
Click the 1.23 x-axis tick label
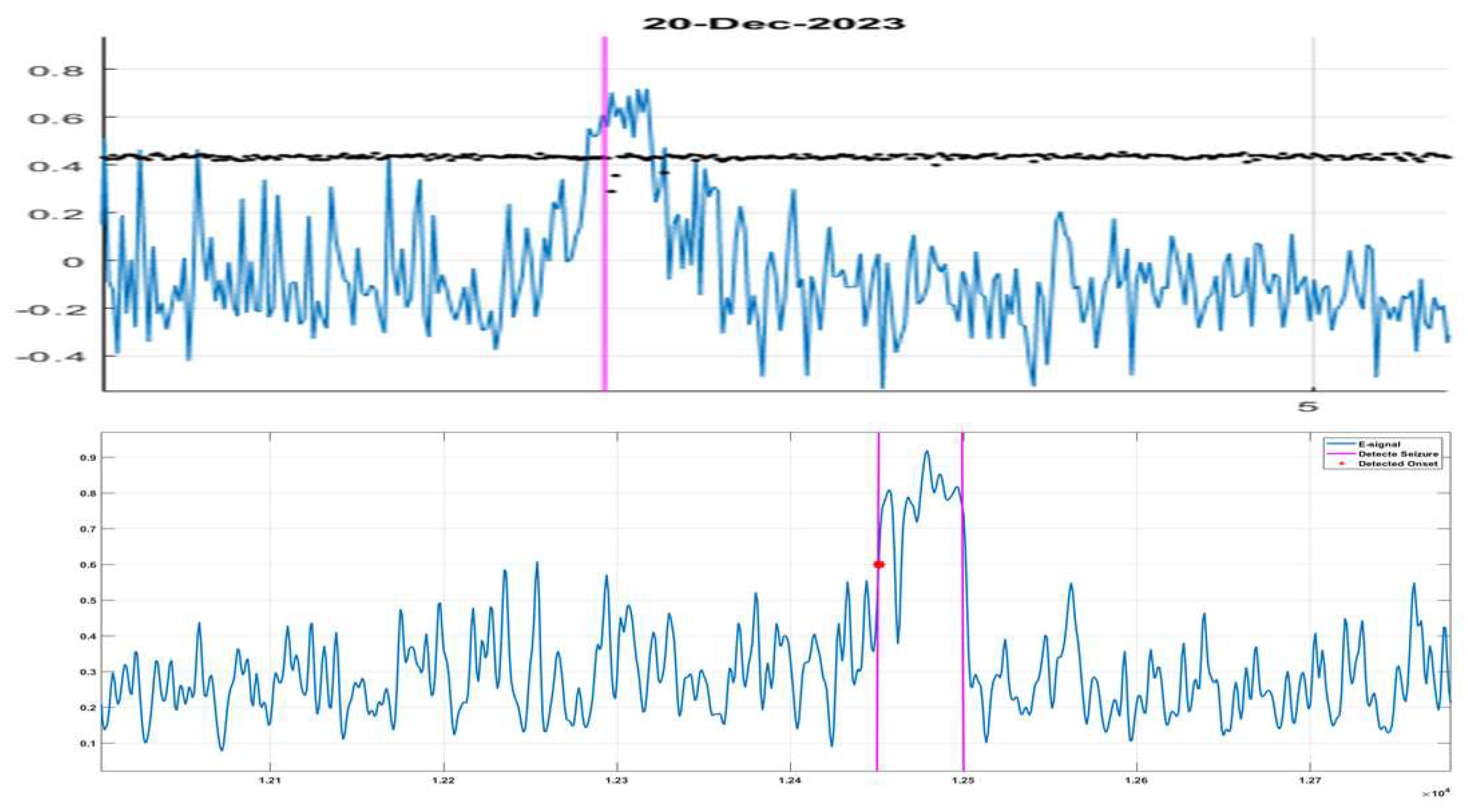click(x=617, y=780)
